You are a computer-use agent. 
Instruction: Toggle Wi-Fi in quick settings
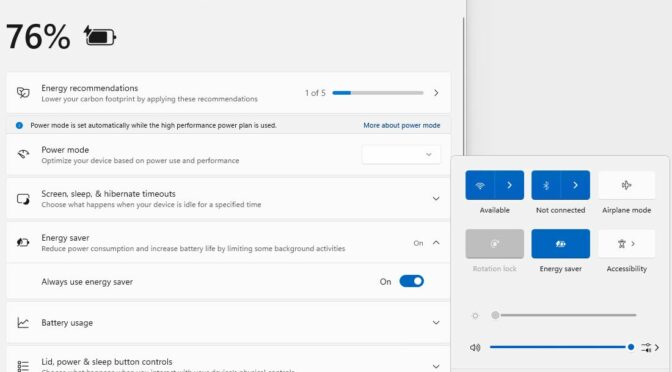(x=480, y=185)
